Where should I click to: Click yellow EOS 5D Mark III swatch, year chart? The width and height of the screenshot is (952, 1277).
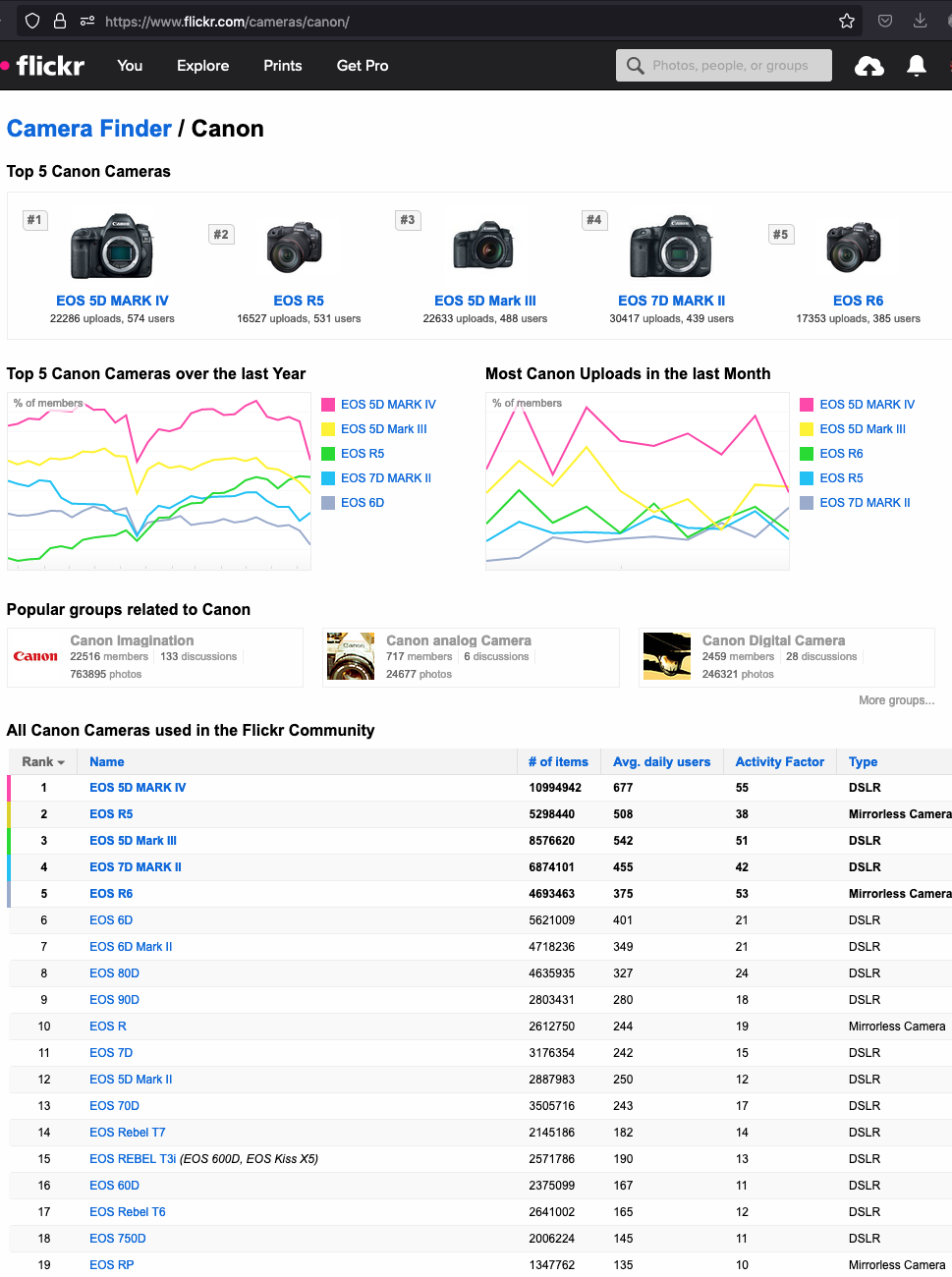point(329,429)
